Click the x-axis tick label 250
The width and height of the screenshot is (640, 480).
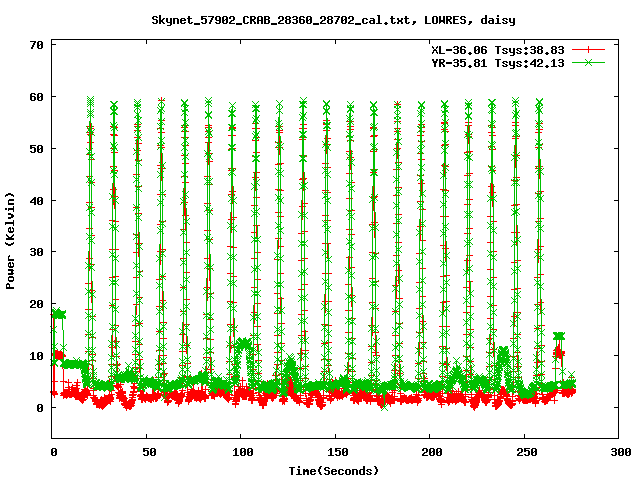[527, 452]
